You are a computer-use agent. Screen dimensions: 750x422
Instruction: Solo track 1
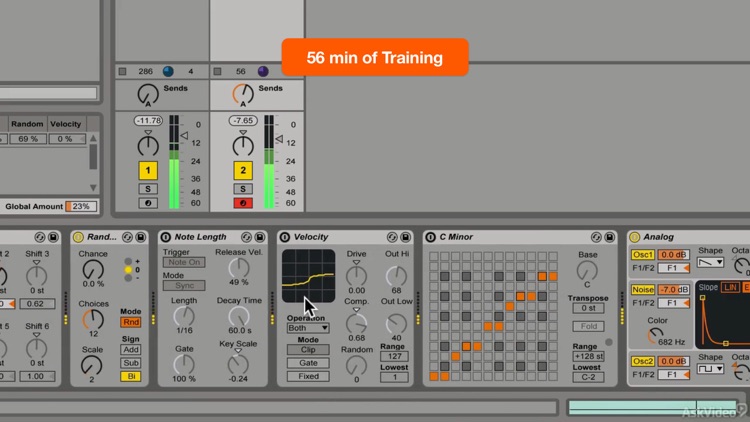pyautogui.click(x=148, y=189)
